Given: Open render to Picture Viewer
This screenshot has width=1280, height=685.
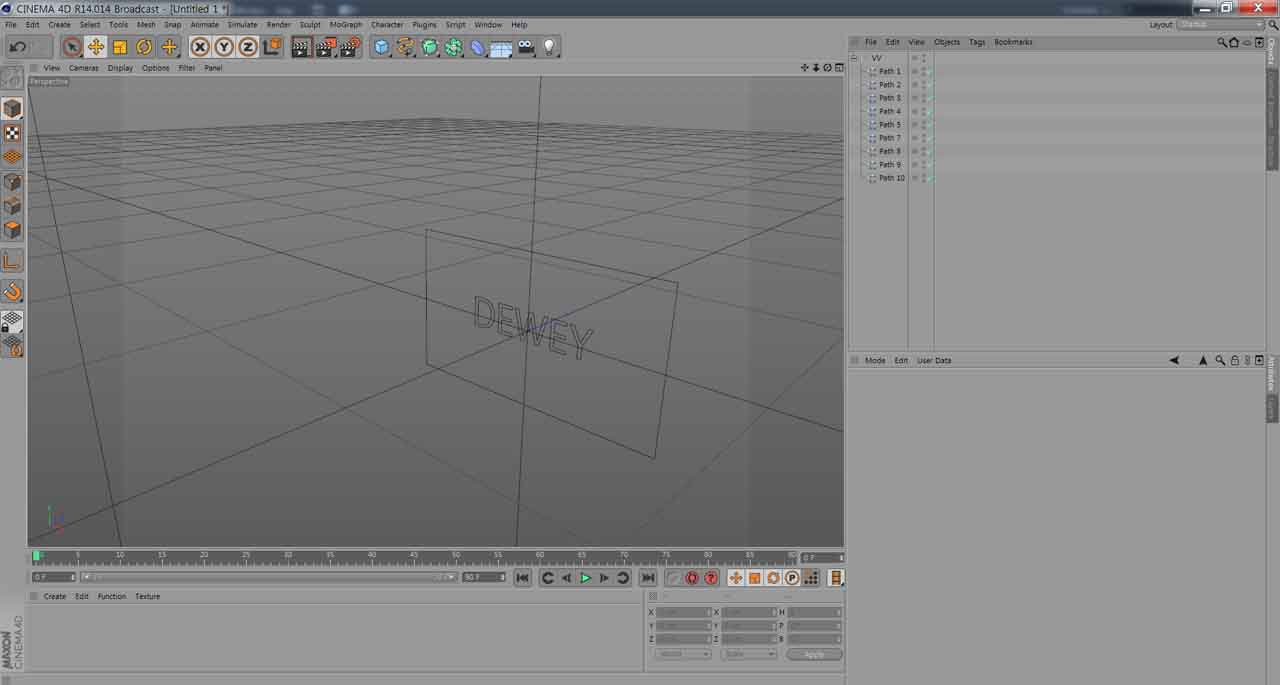Looking at the screenshot, I should [326, 47].
